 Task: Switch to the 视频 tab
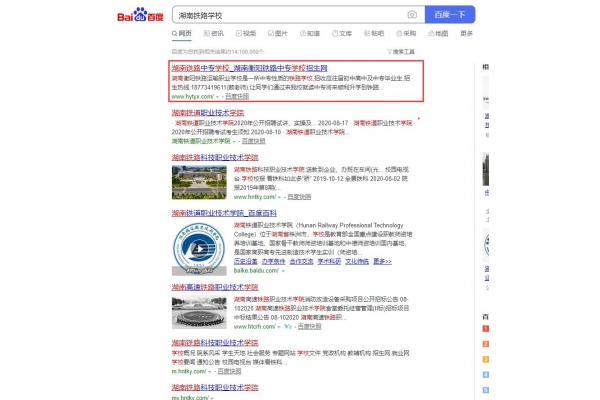tap(246, 33)
